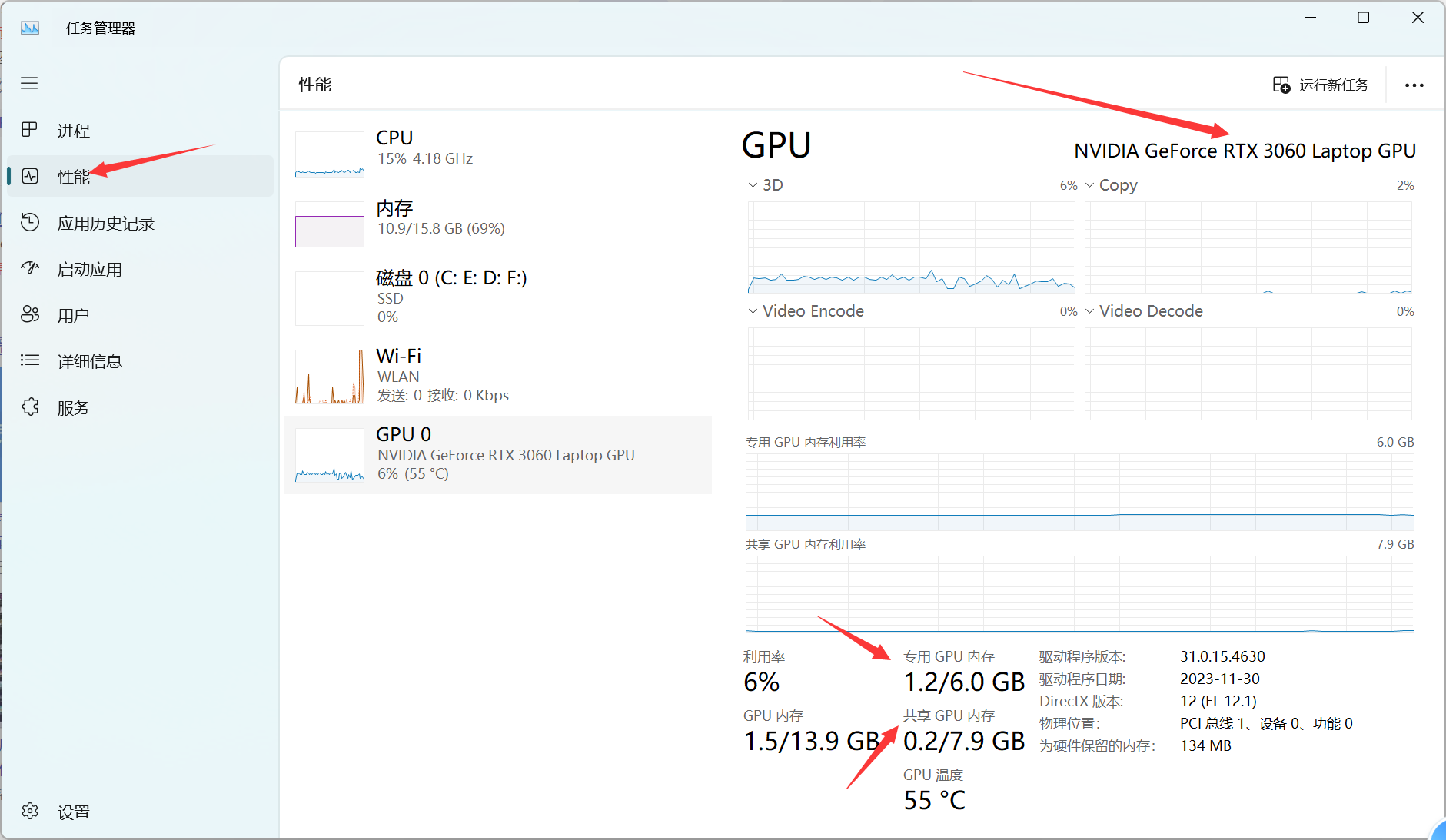Image resolution: width=1446 pixels, height=840 pixels.
Task: Switch to the 性能 tab
Action: (141, 177)
